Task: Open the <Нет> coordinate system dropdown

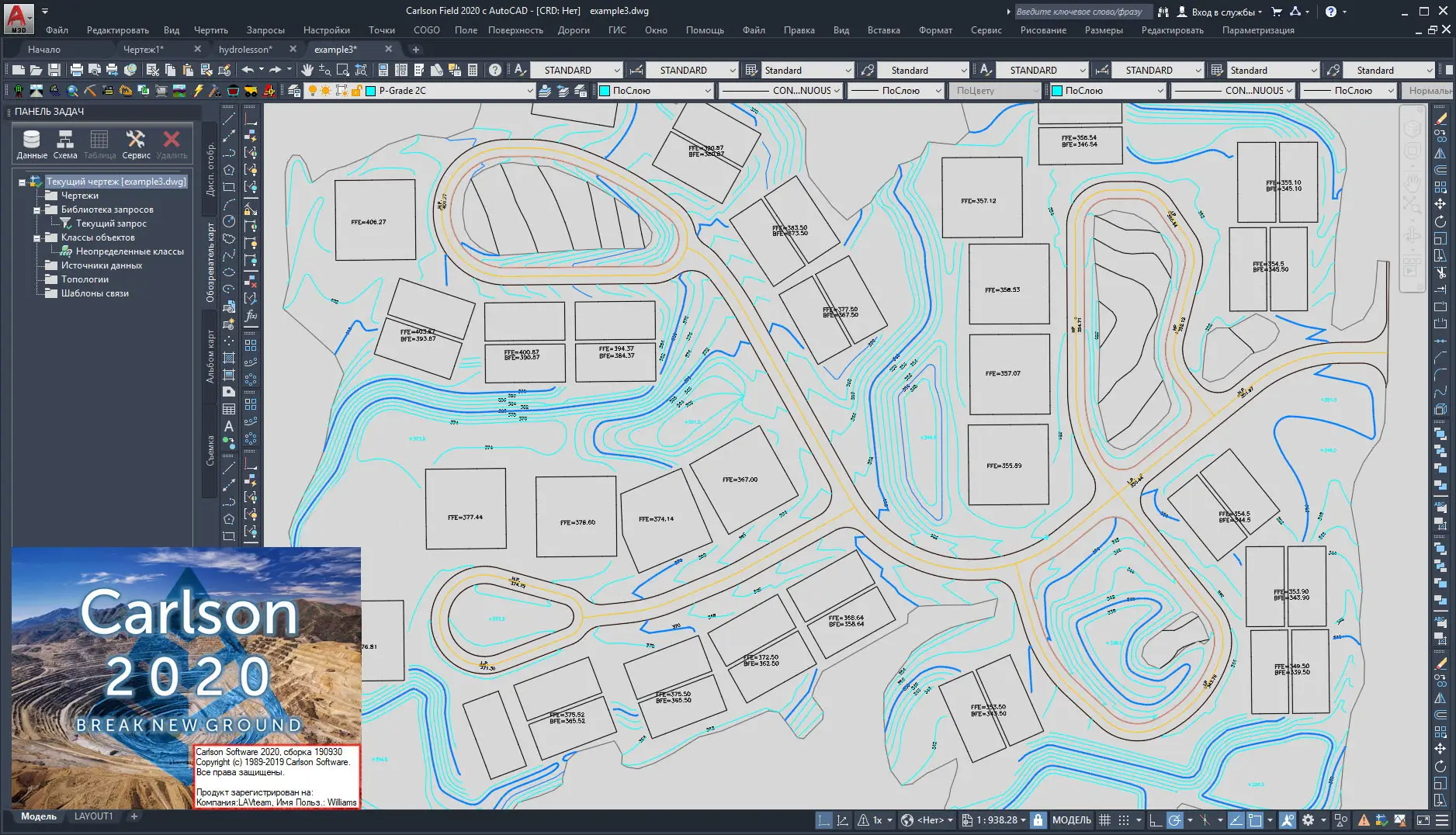Action: 927,820
